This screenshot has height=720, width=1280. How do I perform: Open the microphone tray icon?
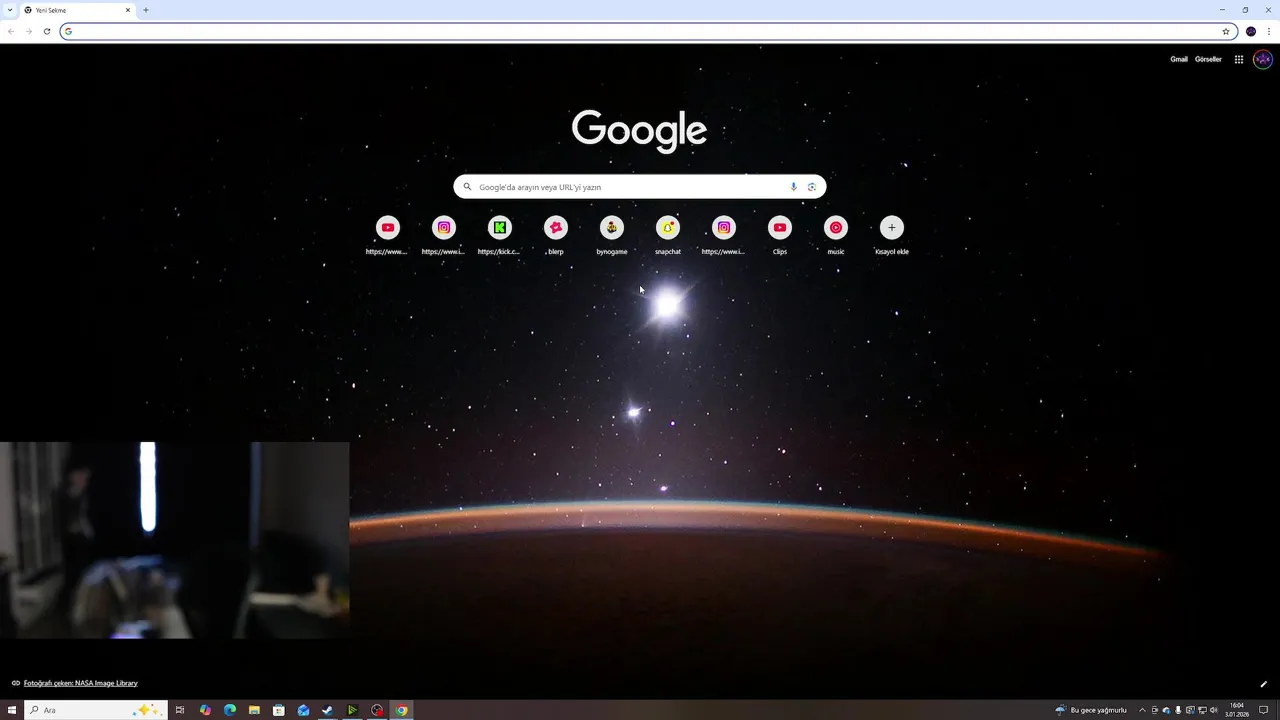tap(1178, 710)
